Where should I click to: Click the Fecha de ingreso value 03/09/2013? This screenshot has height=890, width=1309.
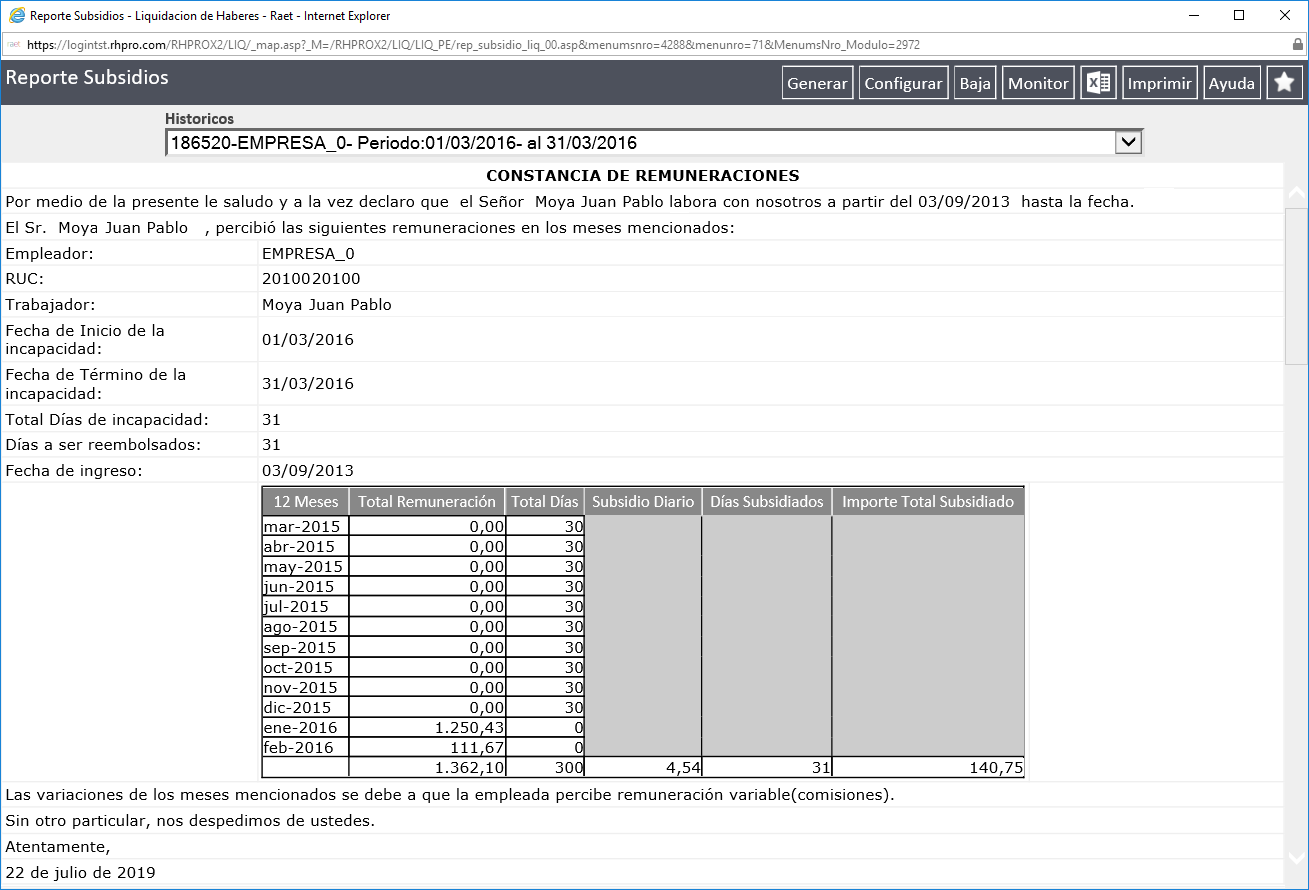click(307, 471)
